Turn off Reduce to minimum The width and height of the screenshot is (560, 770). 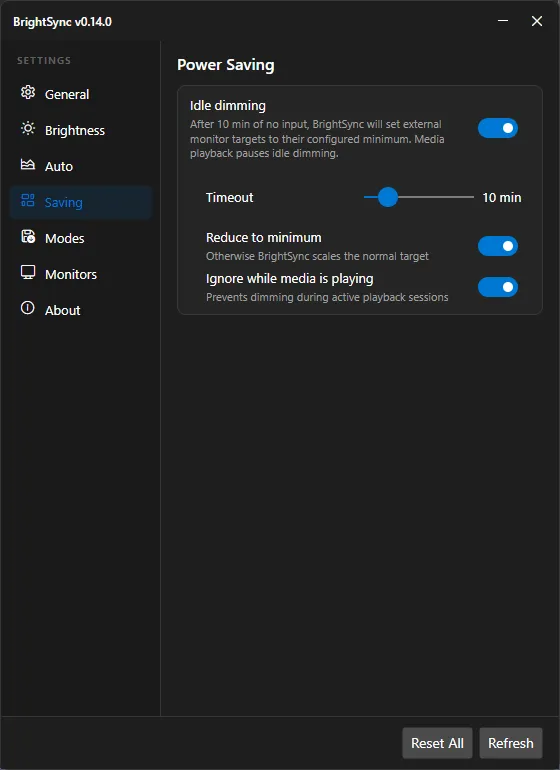click(498, 246)
